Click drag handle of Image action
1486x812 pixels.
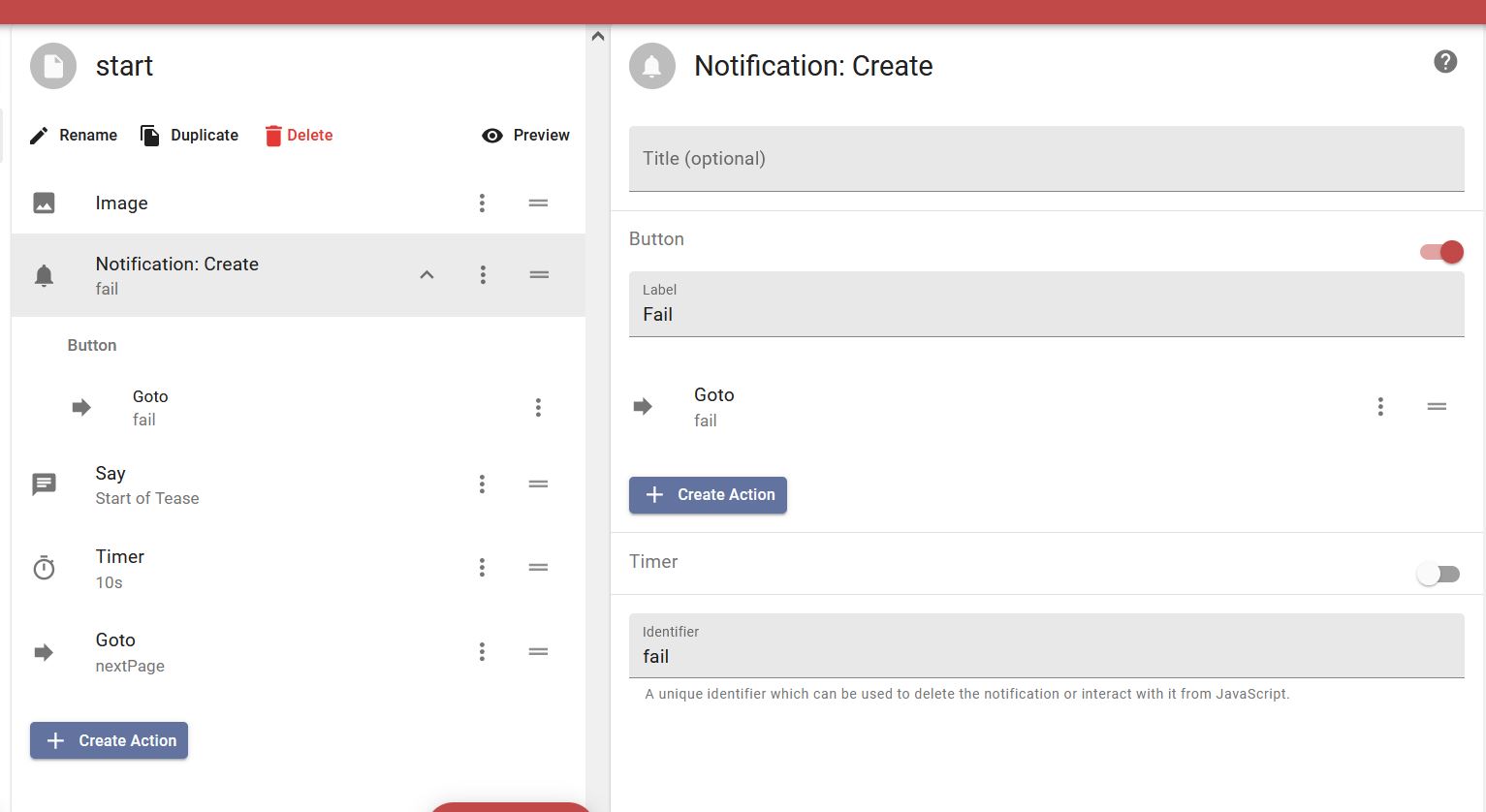(538, 203)
